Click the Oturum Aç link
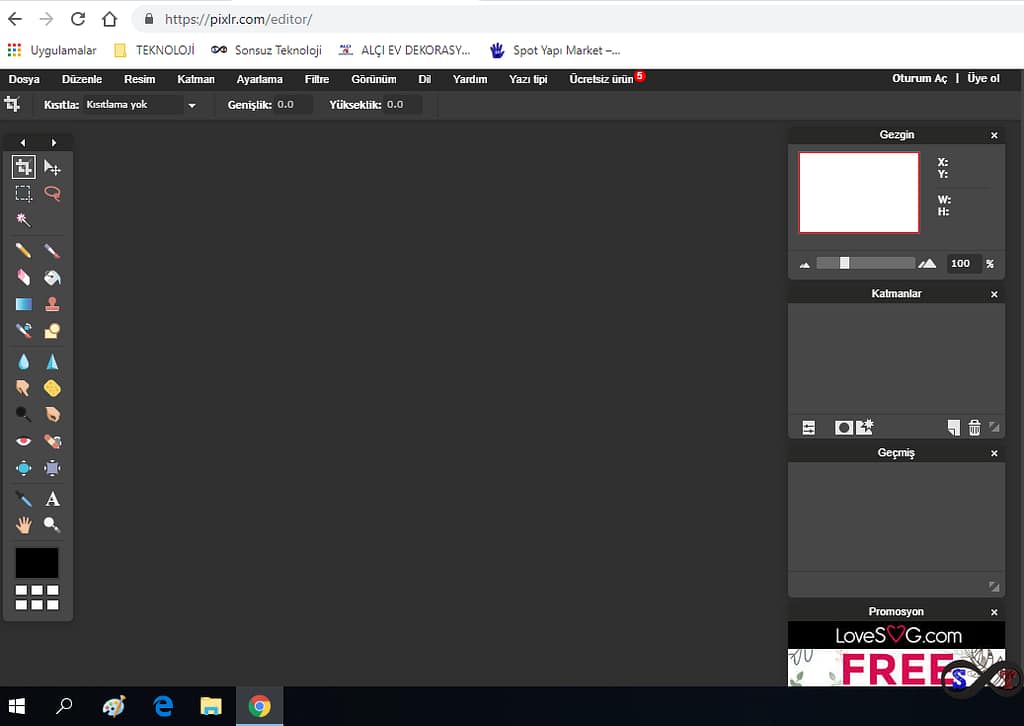This screenshot has height=726, width=1024. click(x=919, y=79)
